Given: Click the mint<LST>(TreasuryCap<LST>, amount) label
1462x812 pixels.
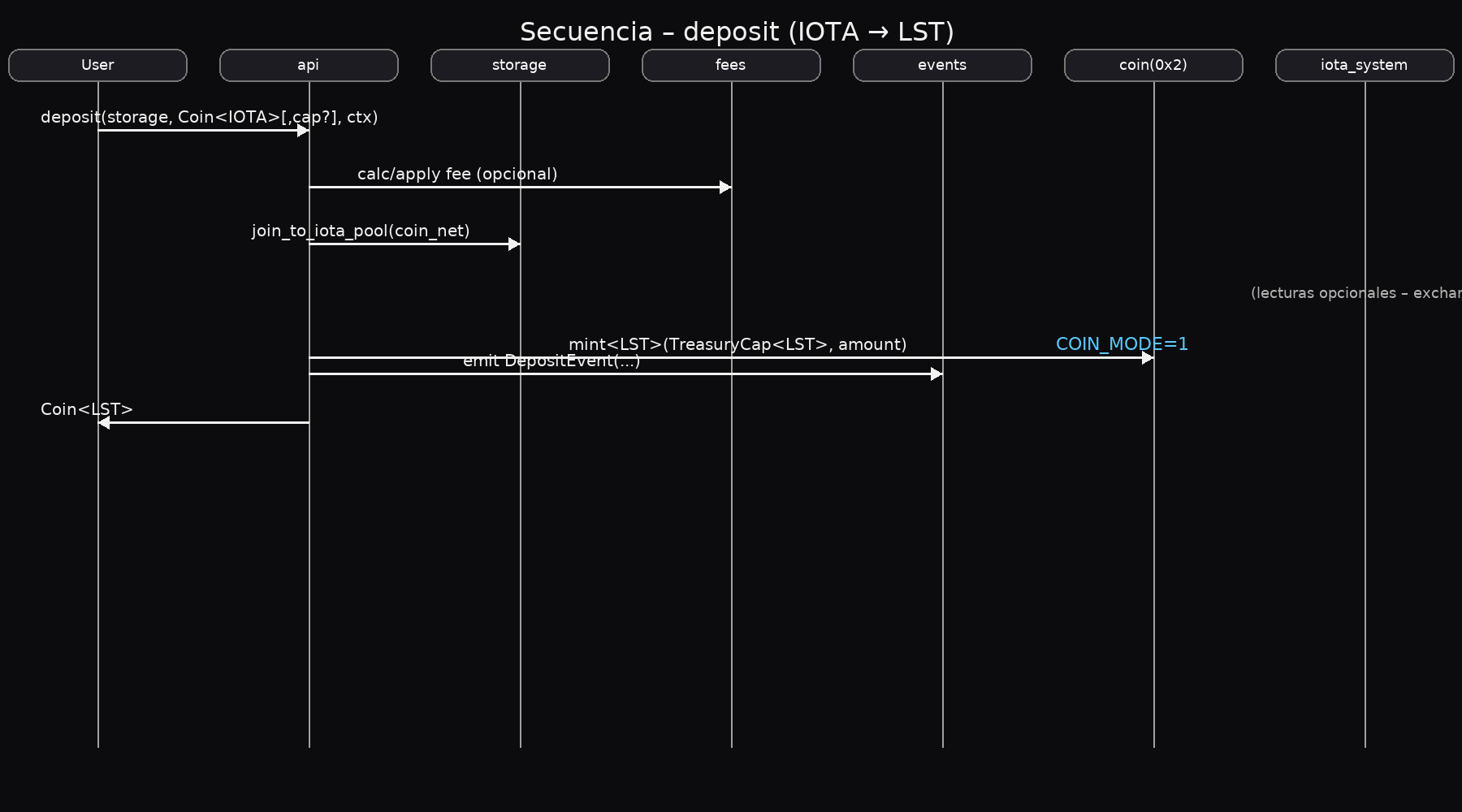Looking at the screenshot, I should 737,344.
